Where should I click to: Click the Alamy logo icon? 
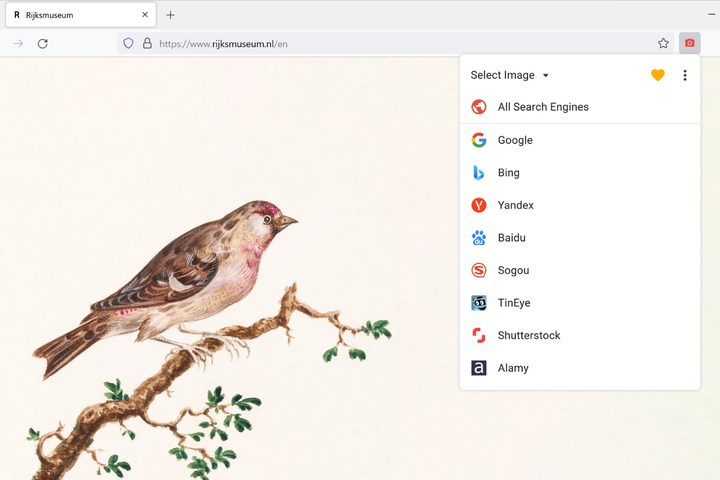pyautogui.click(x=478, y=368)
